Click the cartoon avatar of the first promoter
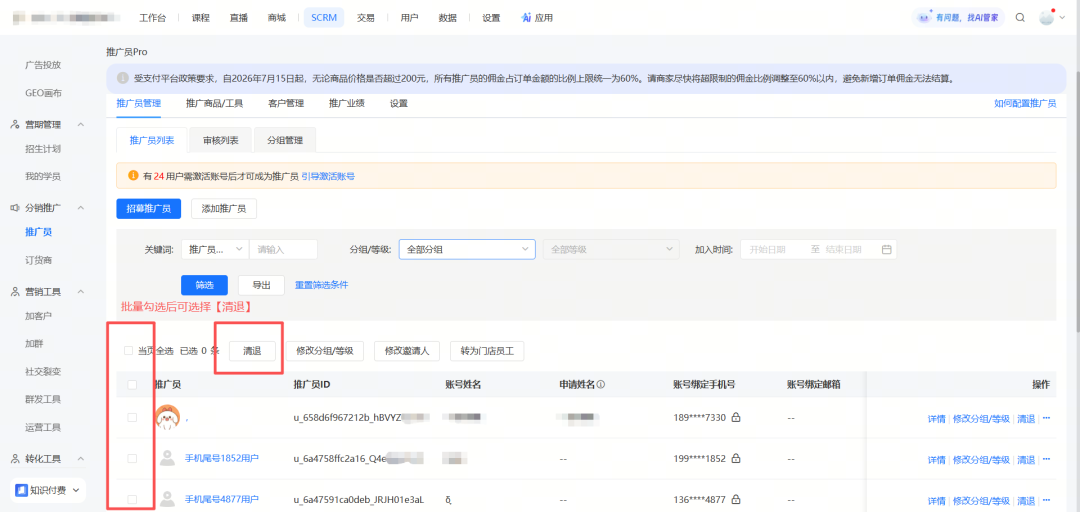 coord(167,417)
